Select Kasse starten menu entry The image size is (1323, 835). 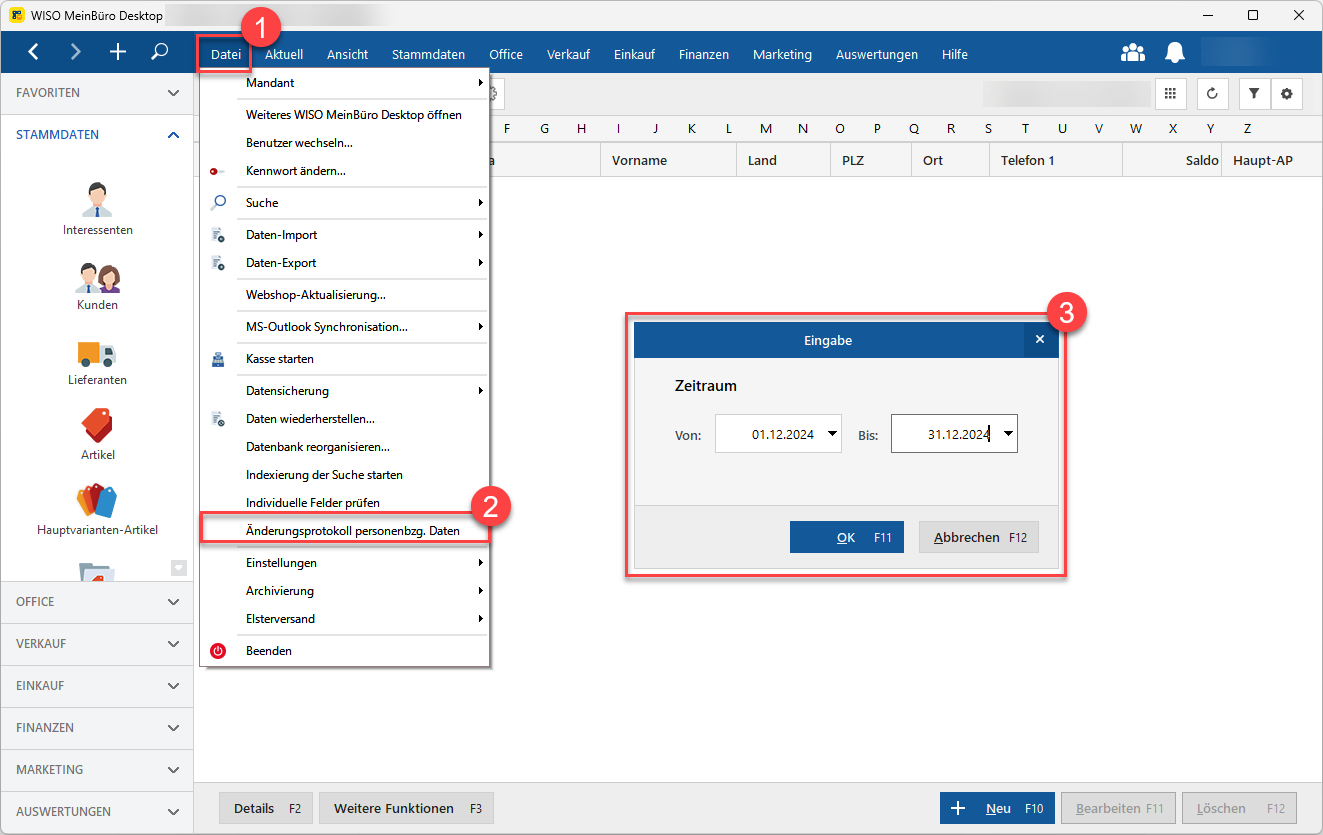pos(345,359)
